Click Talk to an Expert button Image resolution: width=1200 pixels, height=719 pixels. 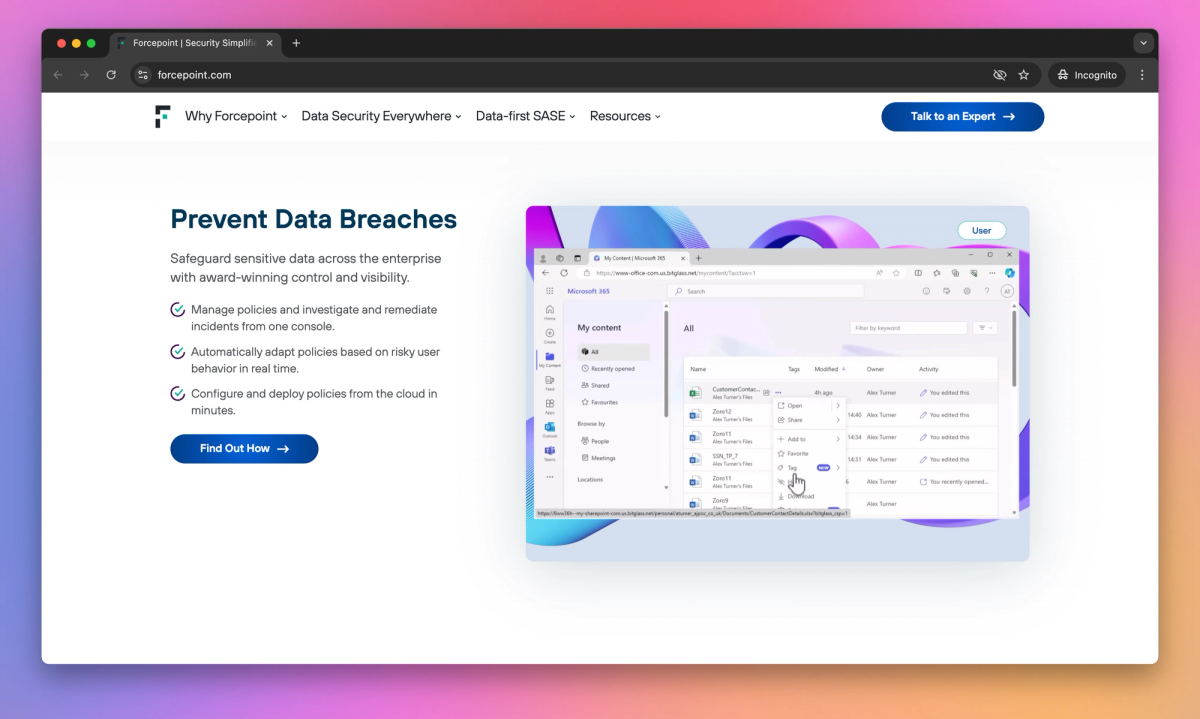coord(962,117)
